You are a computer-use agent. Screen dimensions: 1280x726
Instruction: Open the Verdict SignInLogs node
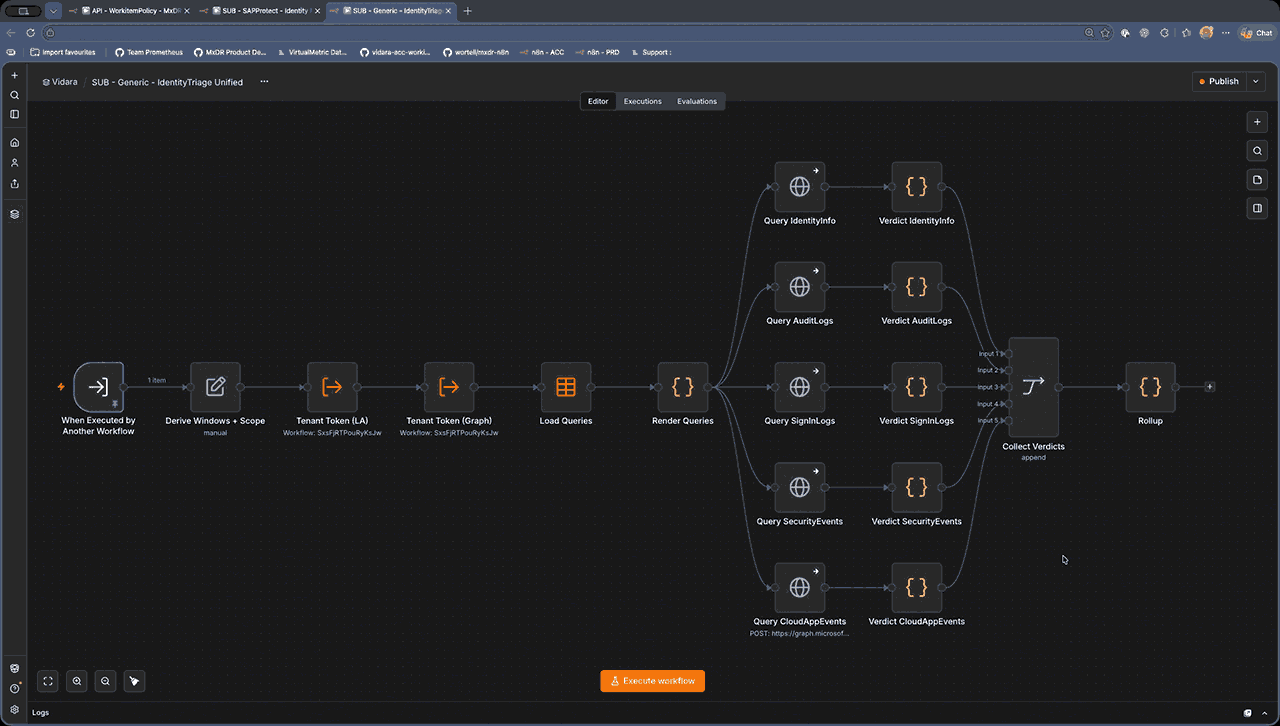[x=917, y=387]
